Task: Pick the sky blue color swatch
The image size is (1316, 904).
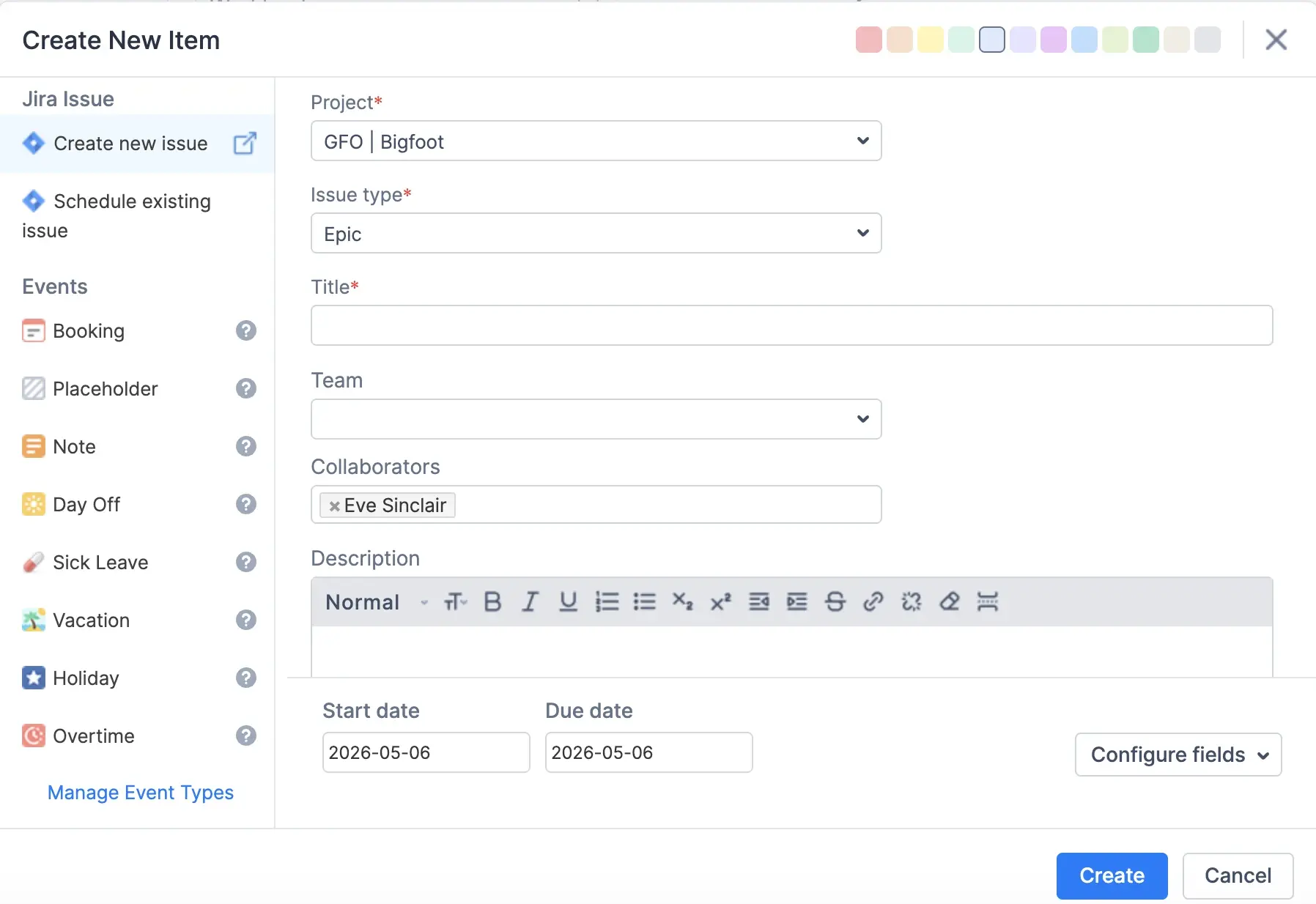Action: click(1084, 40)
